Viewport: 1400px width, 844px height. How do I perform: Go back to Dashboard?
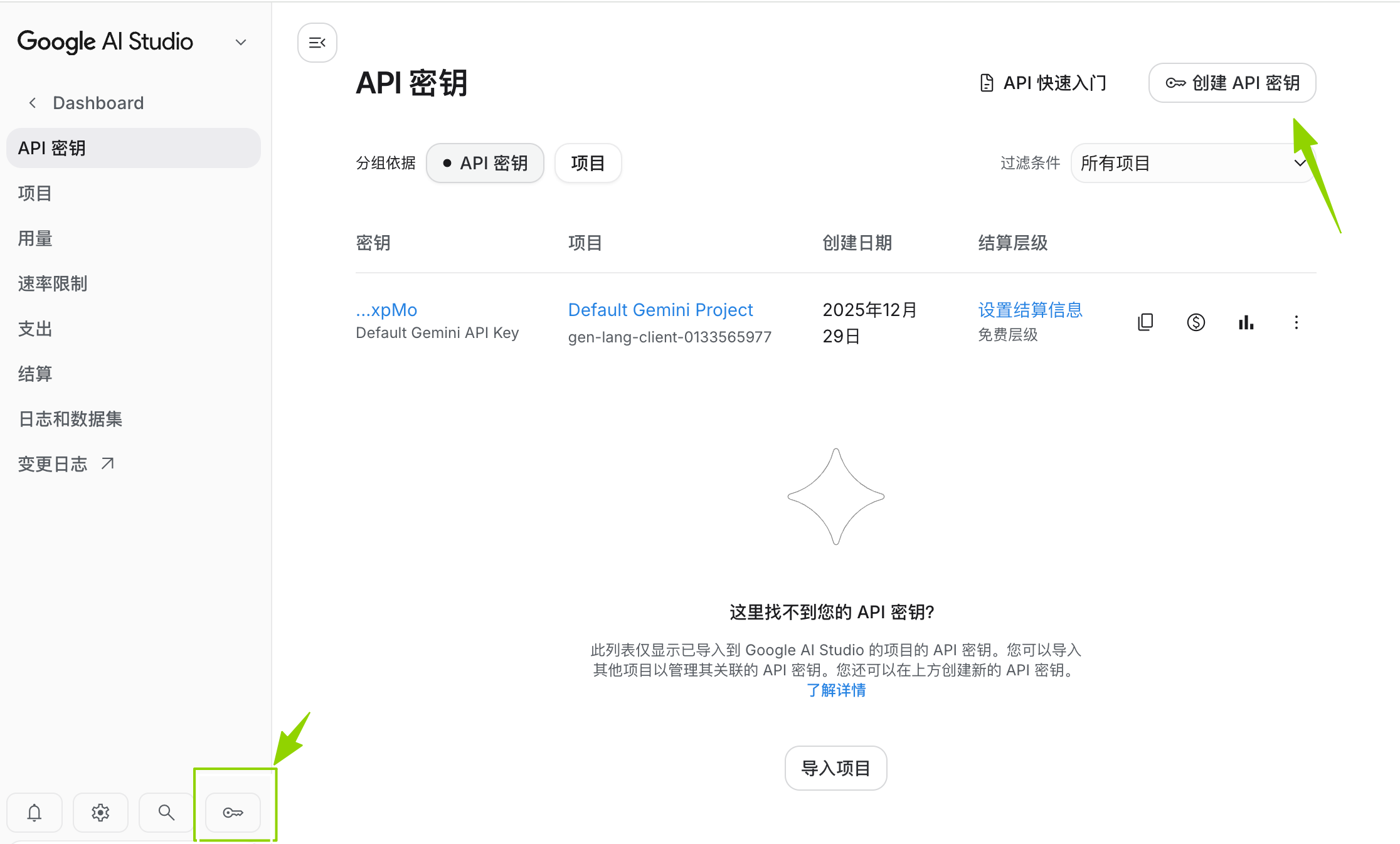click(x=86, y=103)
